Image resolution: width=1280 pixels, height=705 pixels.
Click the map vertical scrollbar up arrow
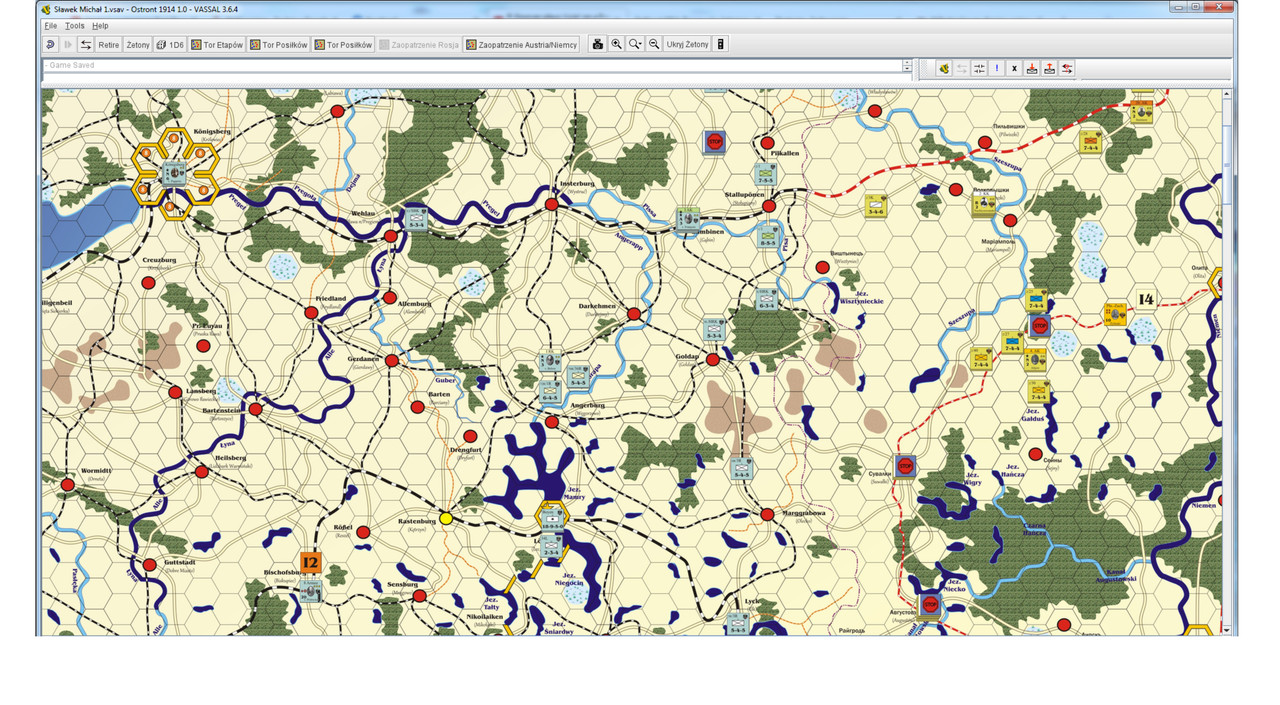click(x=1227, y=95)
